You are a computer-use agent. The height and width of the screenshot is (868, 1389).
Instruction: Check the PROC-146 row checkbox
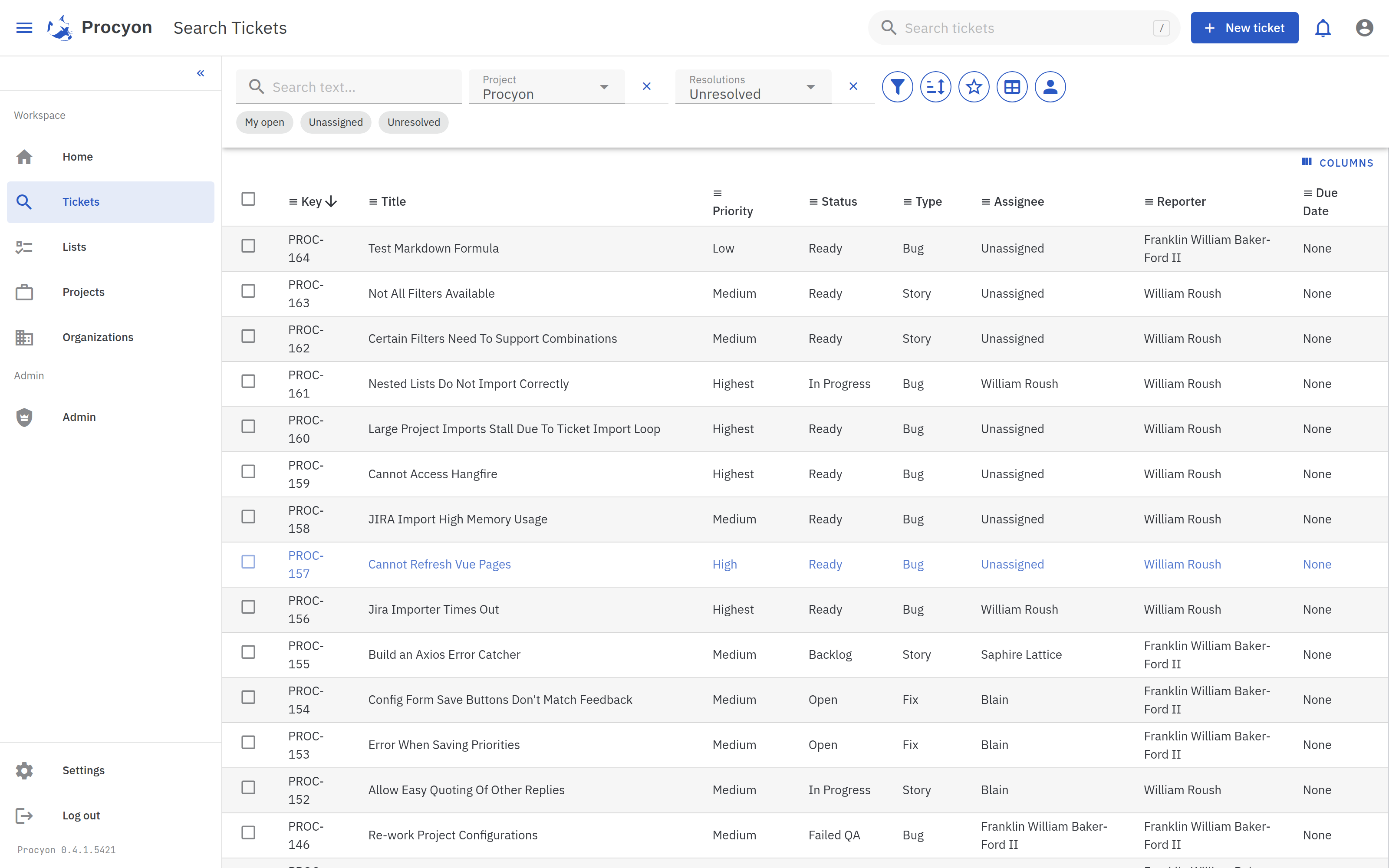[x=249, y=832]
